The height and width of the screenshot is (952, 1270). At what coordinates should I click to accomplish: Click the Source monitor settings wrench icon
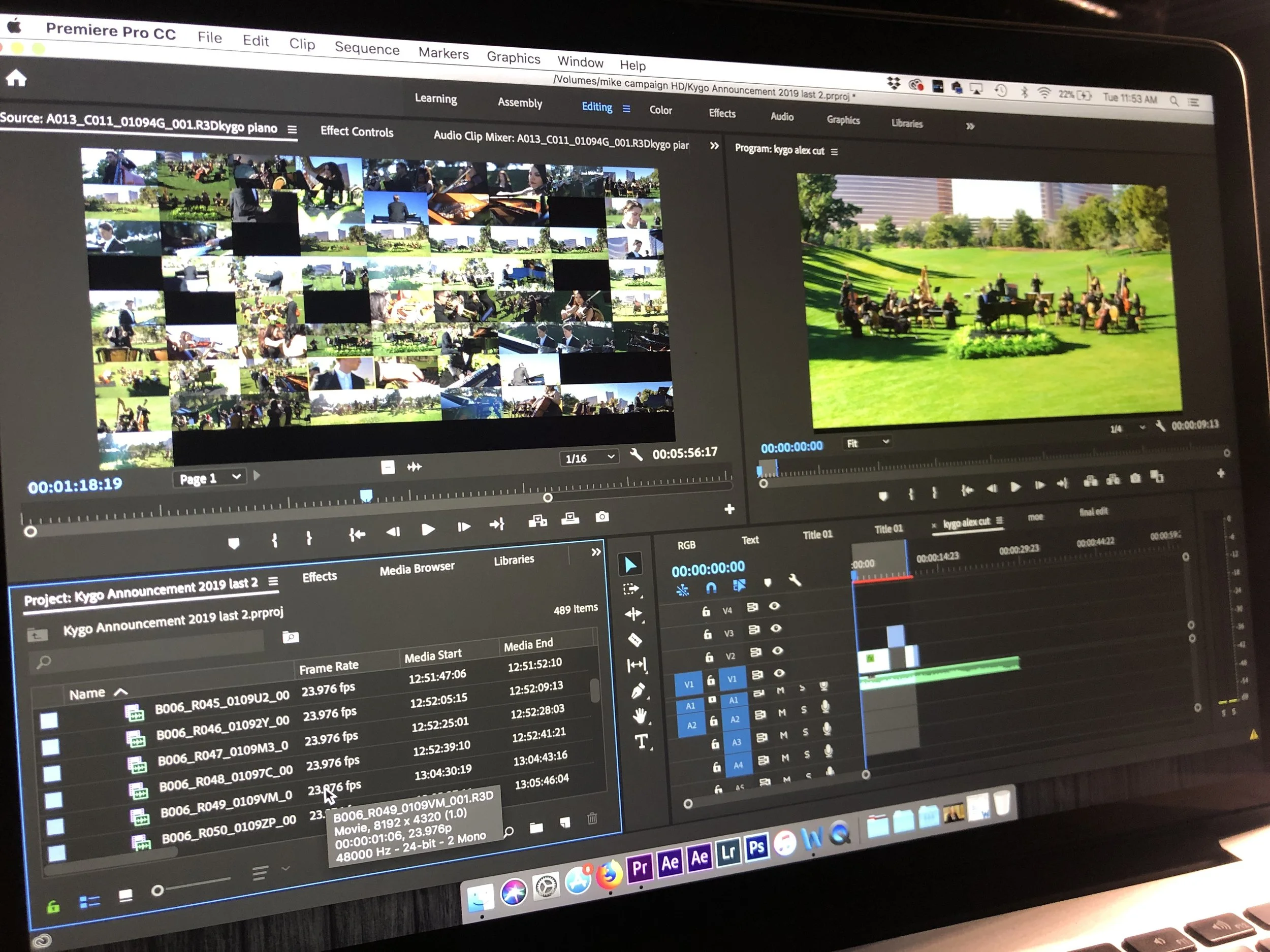pyautogui.click(x=636, y=455)
